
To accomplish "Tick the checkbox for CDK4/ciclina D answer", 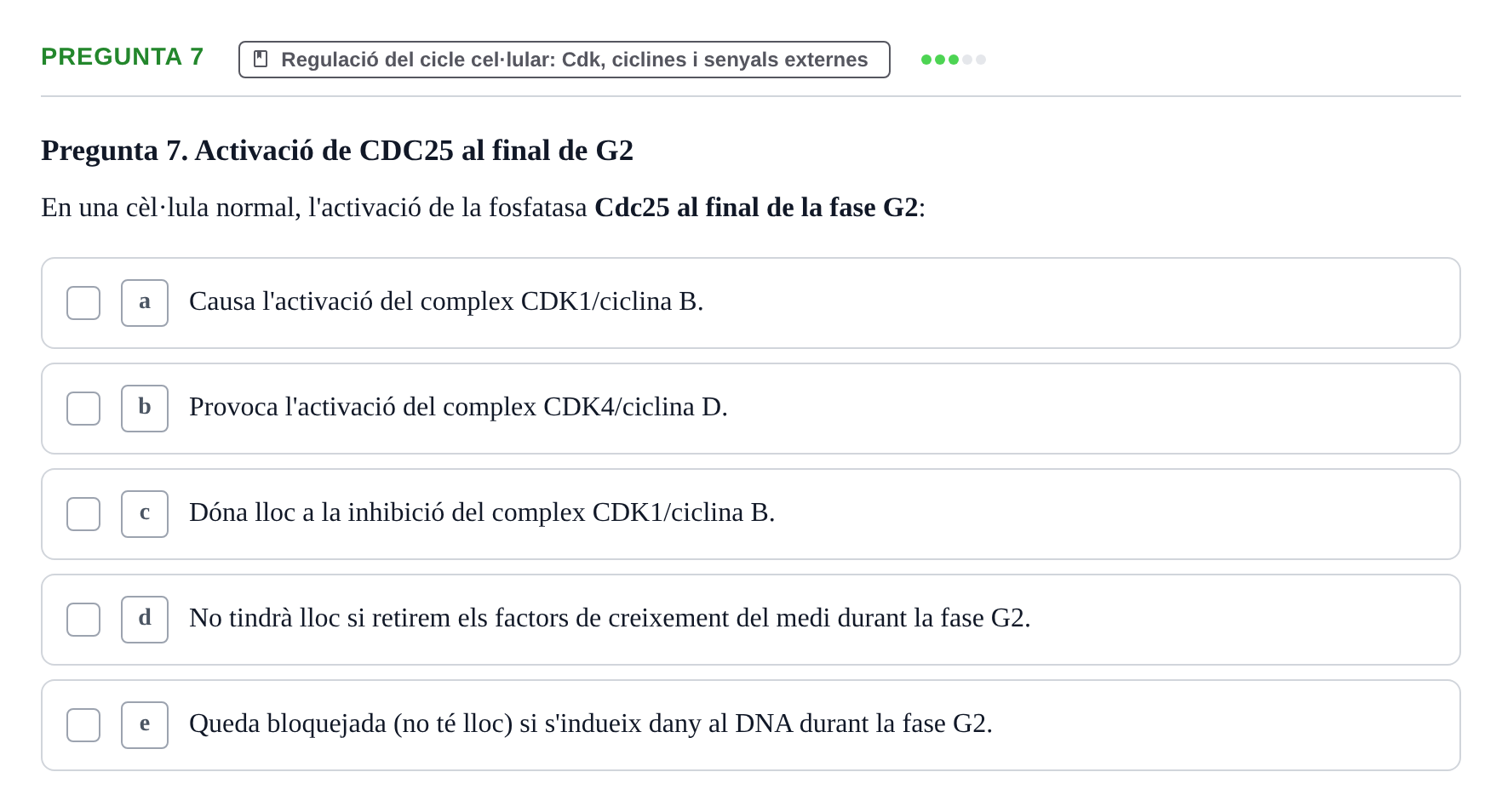I will (83, 409).
